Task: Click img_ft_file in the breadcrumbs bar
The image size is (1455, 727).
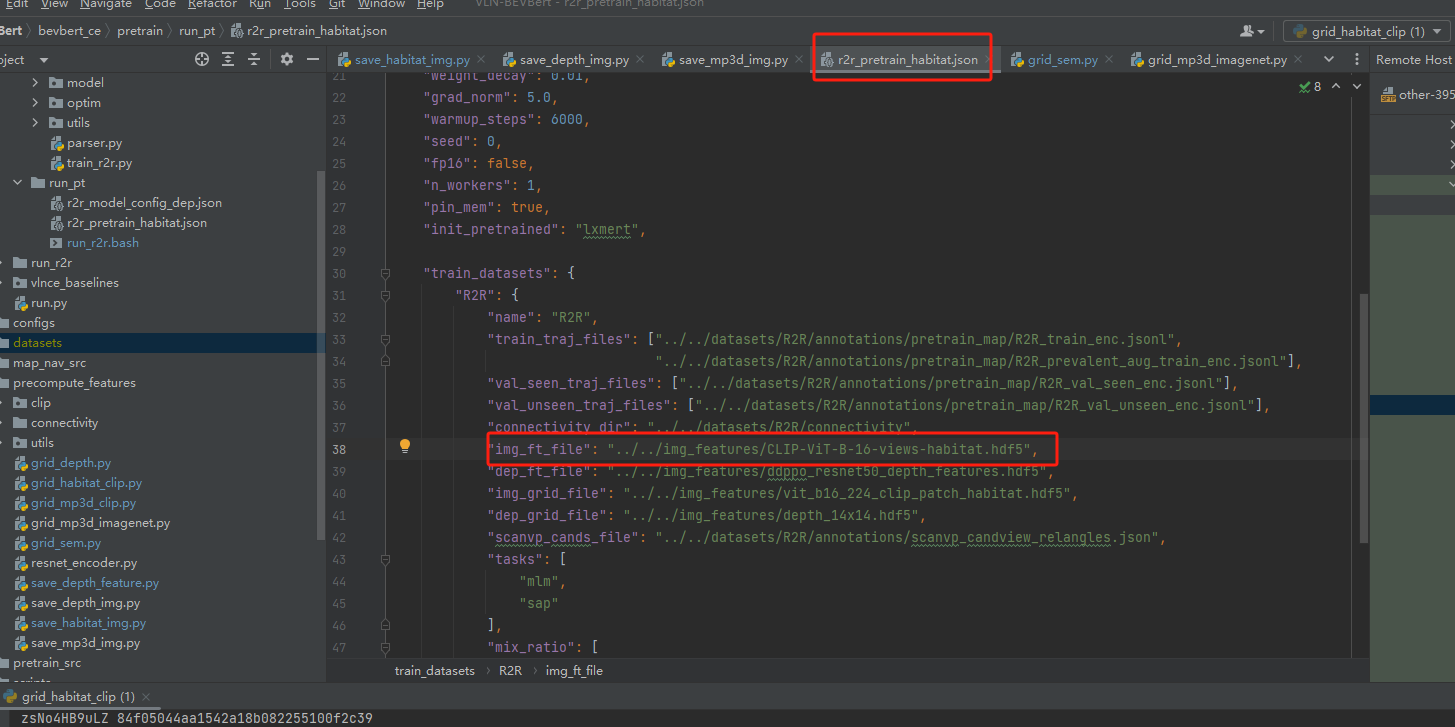Action: point(574,670)
